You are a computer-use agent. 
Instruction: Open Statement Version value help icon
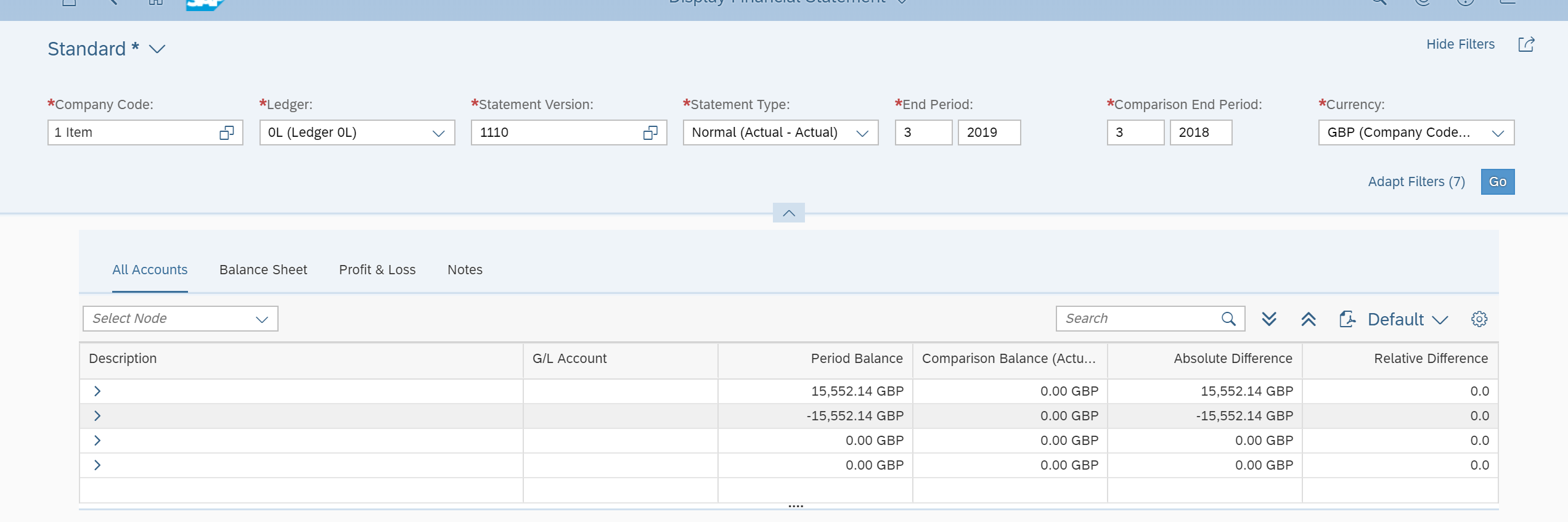[650, 133]
